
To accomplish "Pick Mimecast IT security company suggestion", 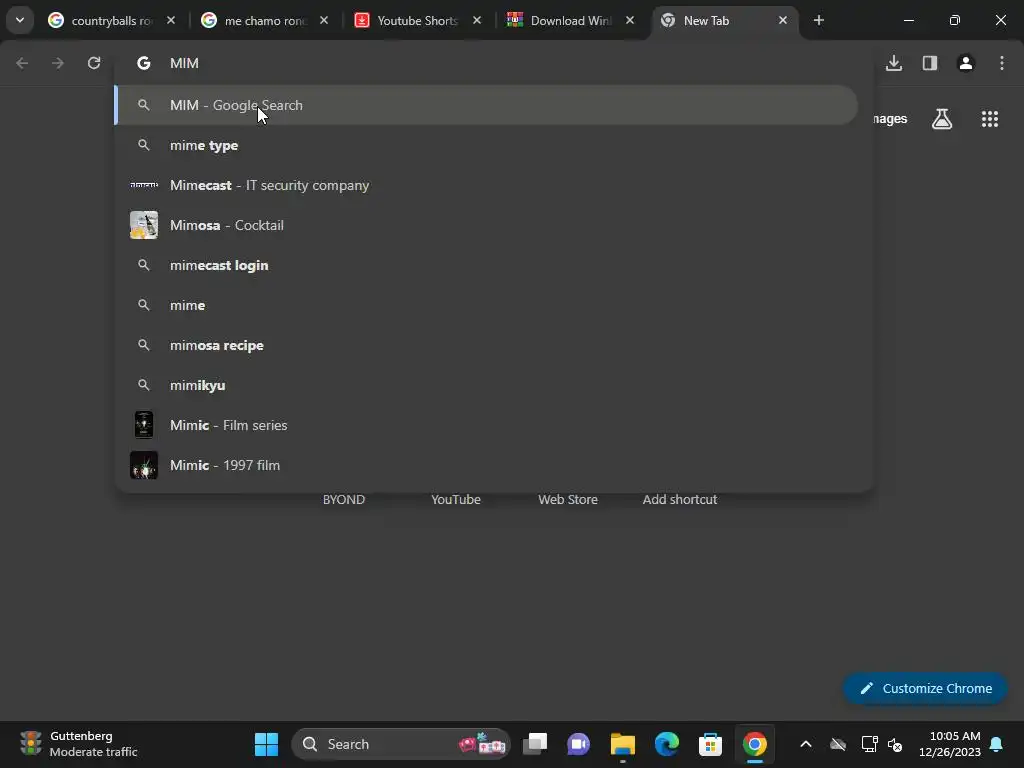I will [486, 185].
